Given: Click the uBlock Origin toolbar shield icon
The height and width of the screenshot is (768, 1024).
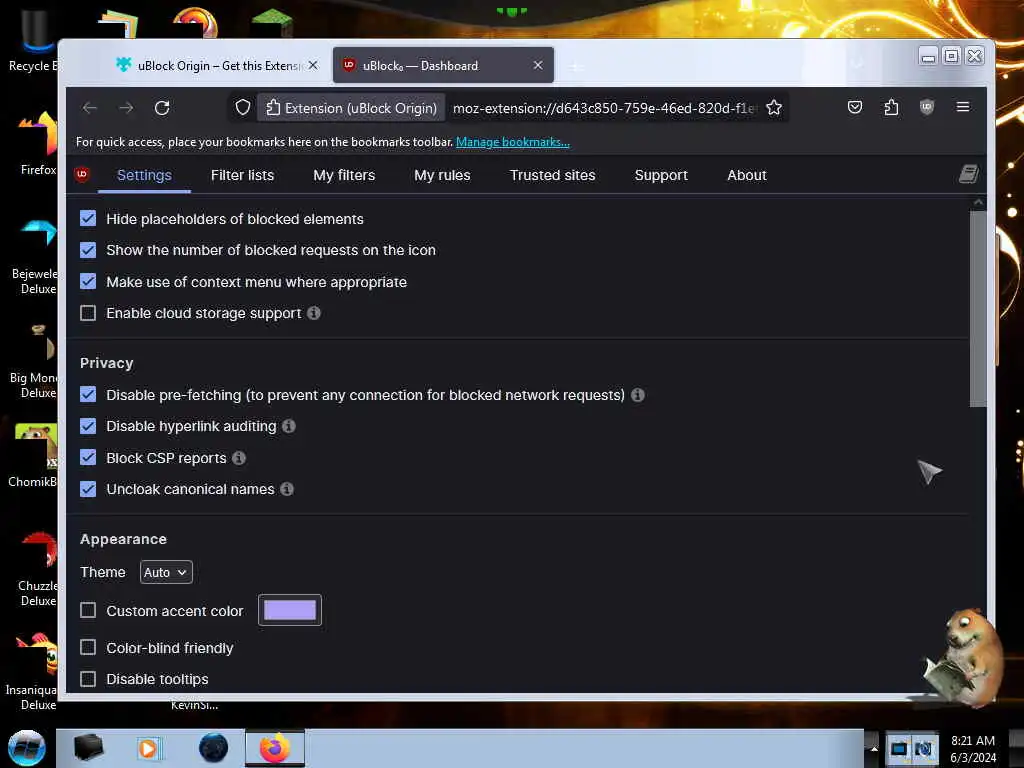Looking at the screenshot, I should click(x=927, y=107).
